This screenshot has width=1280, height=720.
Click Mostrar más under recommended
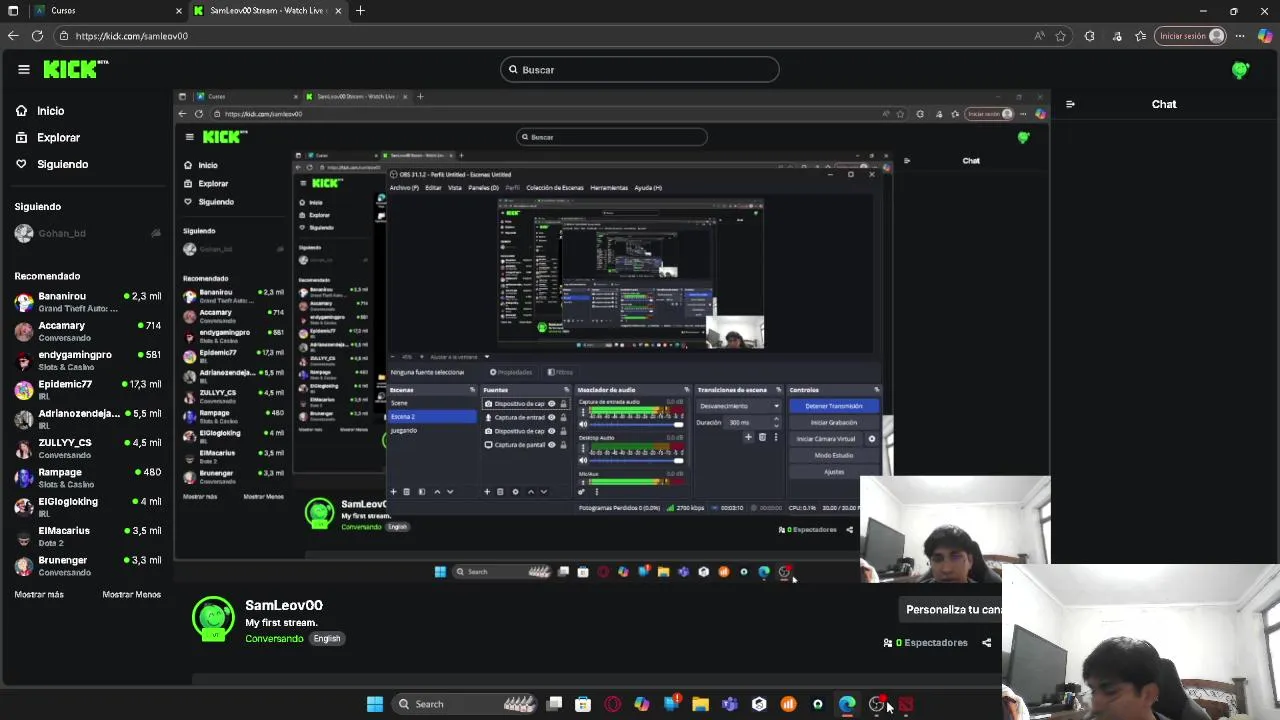click(39, 594)
